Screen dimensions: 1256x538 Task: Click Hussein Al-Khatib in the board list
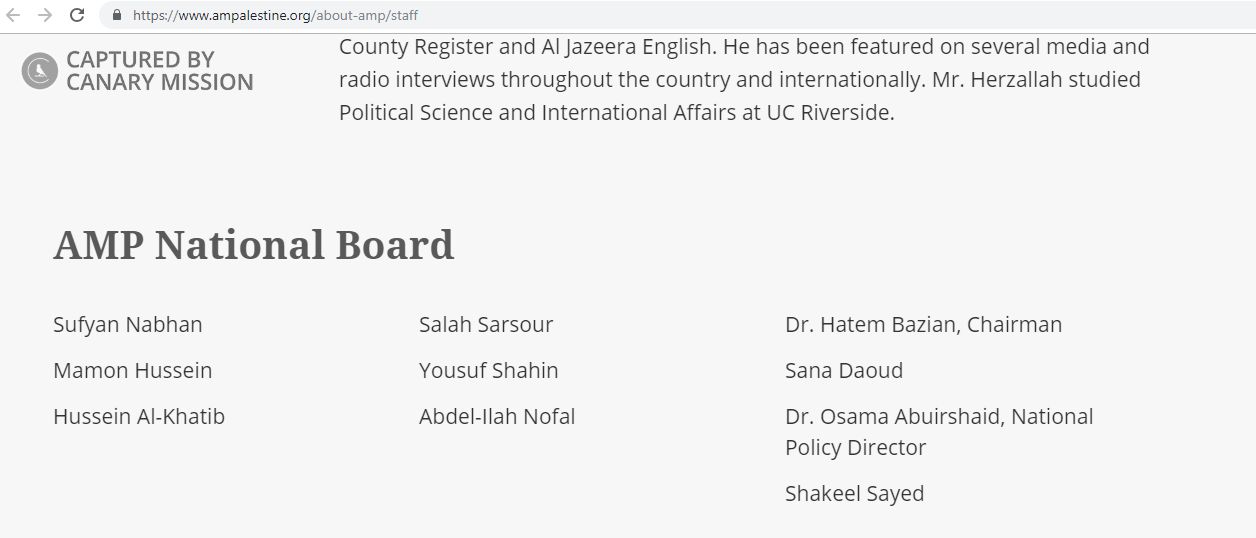pos(139,416)
